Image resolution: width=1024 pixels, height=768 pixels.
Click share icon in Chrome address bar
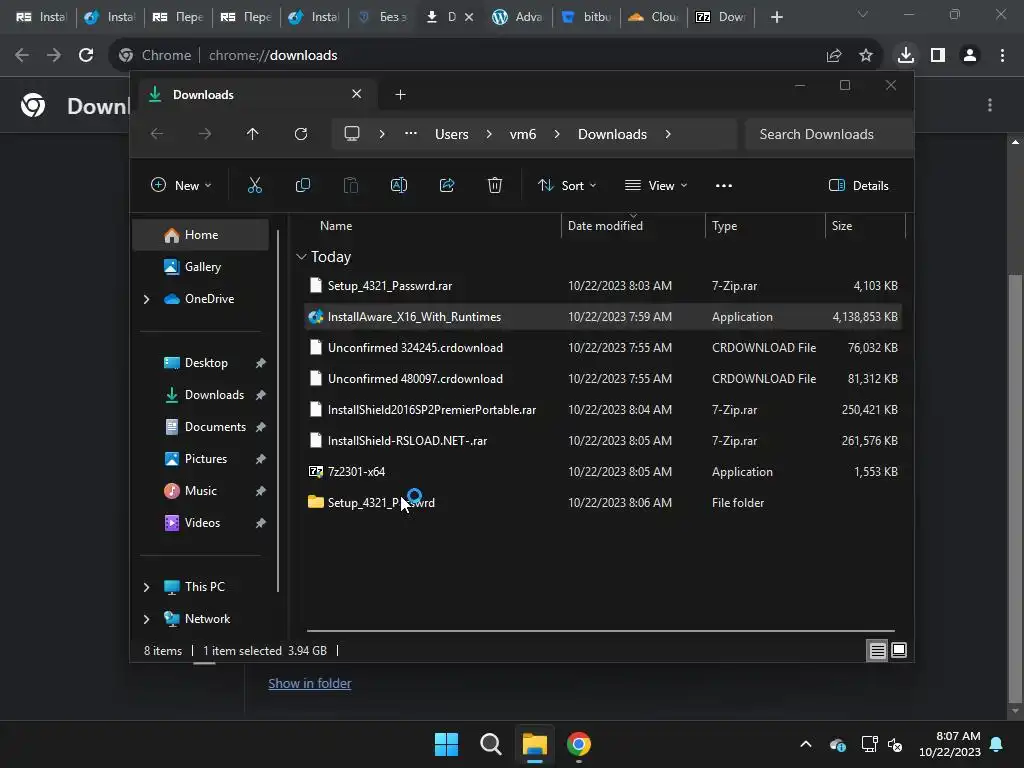point(834,55)
